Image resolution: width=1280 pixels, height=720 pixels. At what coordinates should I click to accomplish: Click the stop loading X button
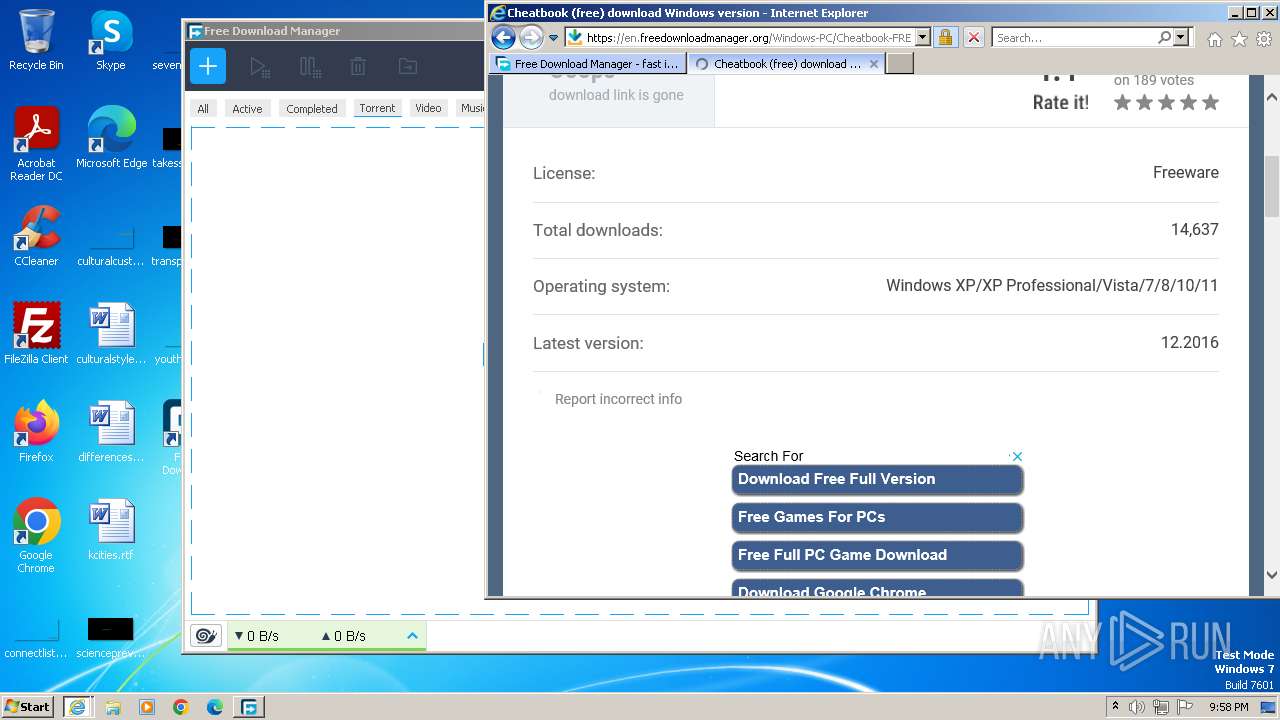click(x=974, y=38)
